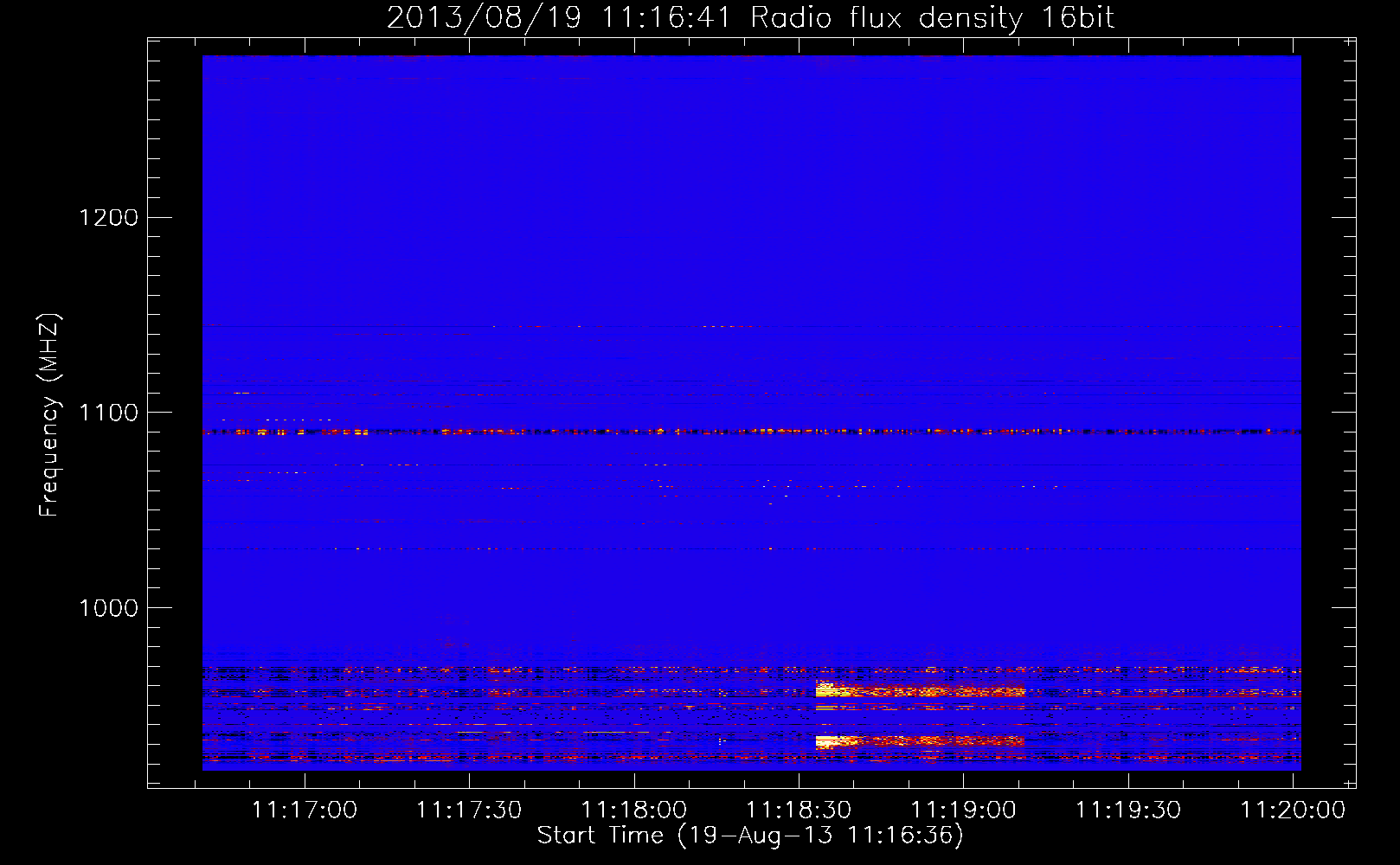The height and width of the screenshot is (865, 1400).
Task: Click the 1000 frequency tick label
Action: click(109, 608)
